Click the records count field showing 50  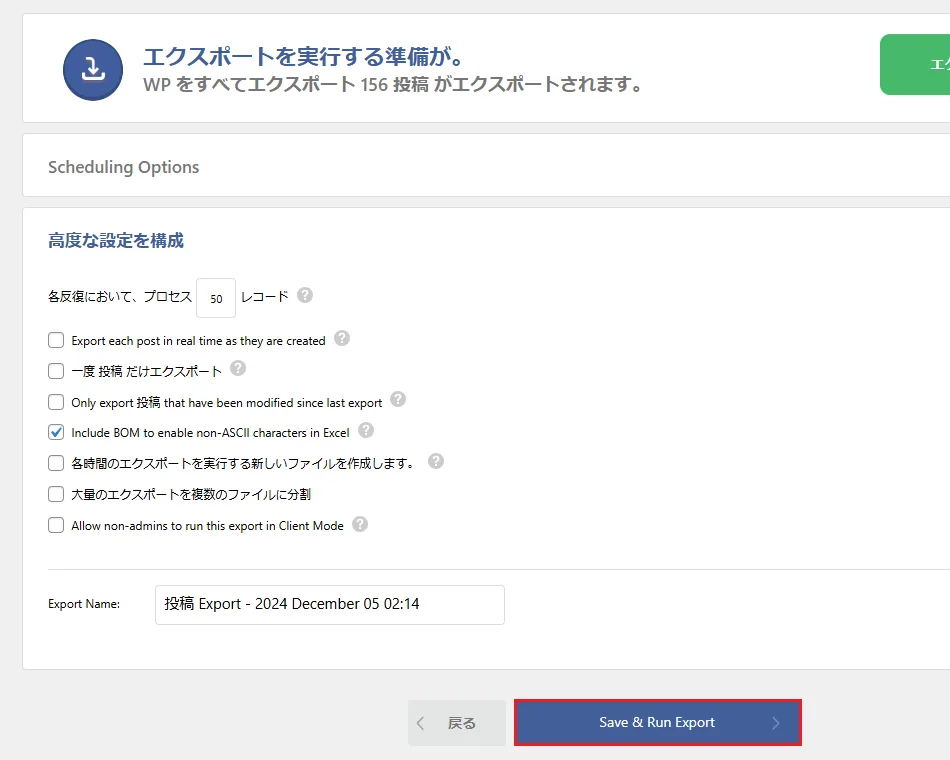click(x=216, y=297)
